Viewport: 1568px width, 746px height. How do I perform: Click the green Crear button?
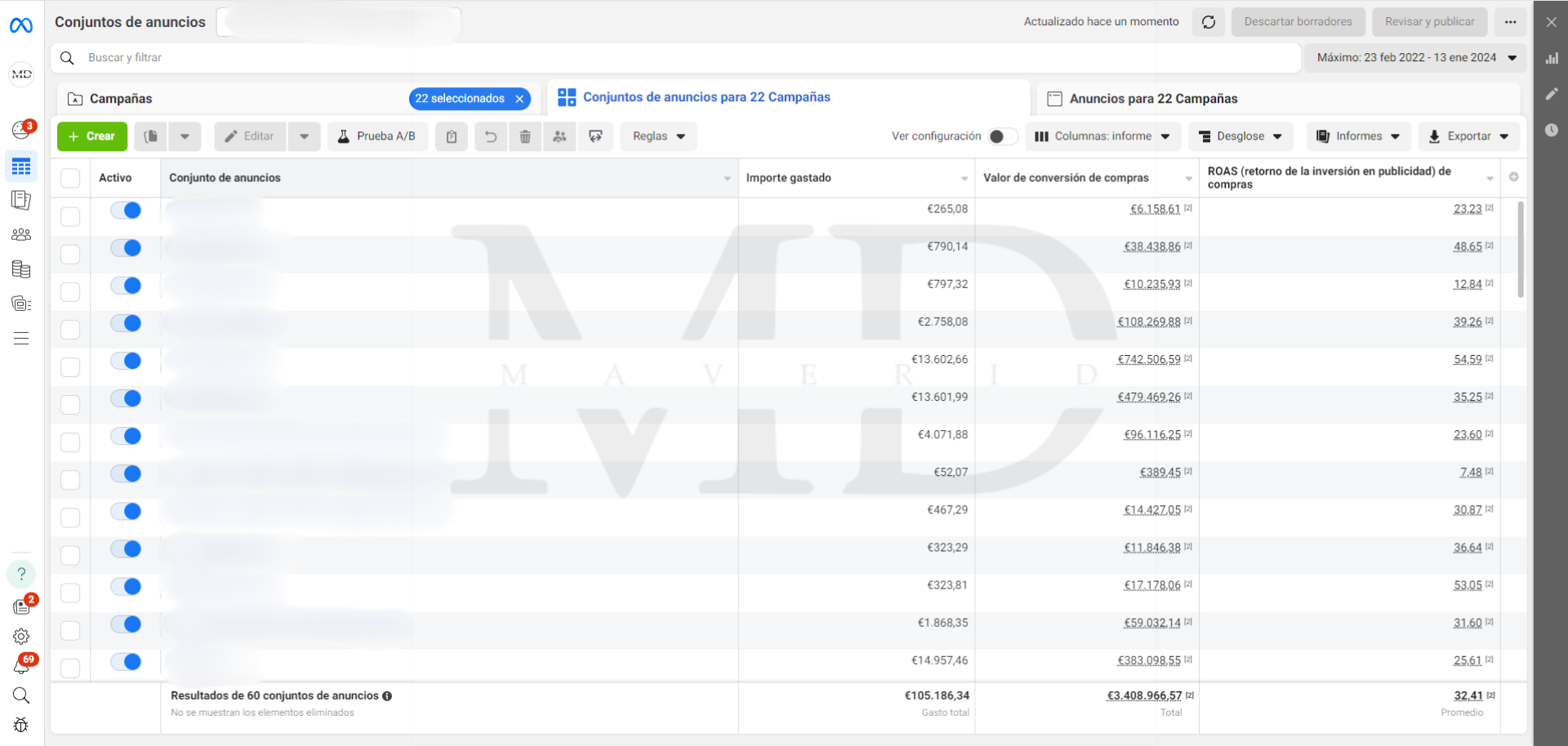point(92,136)
